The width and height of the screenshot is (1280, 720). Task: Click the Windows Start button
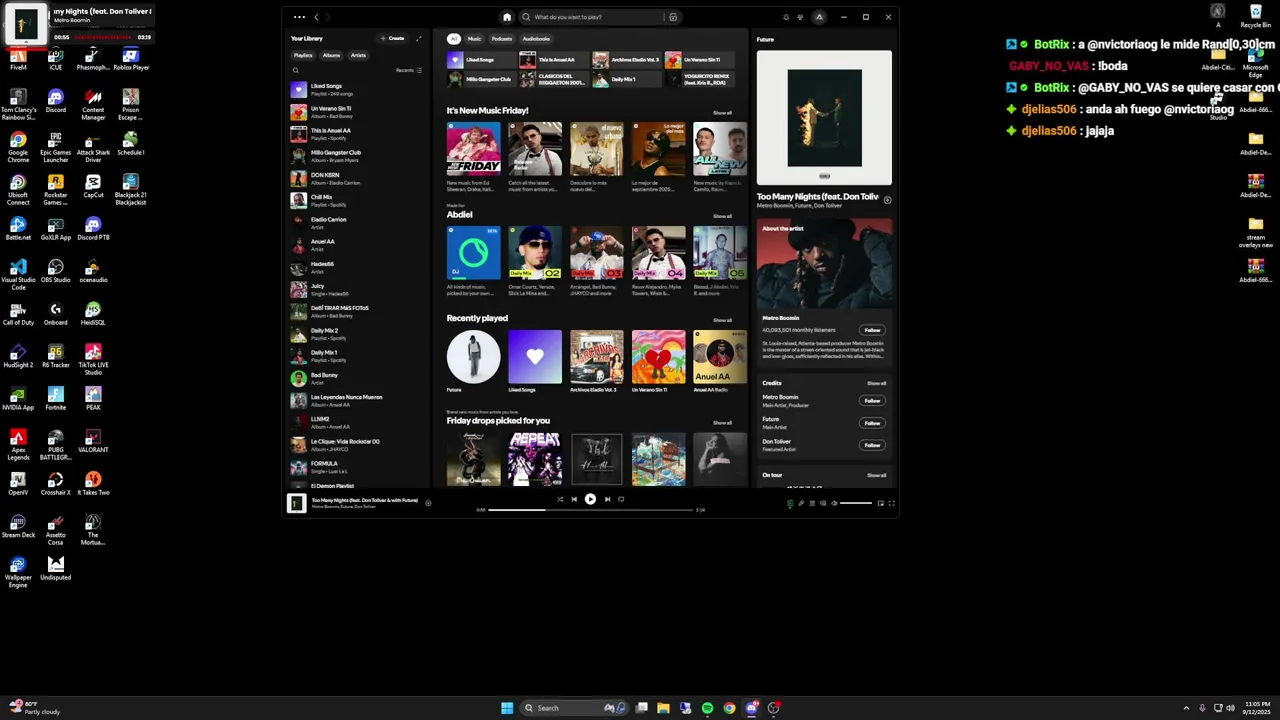[507, 708]
